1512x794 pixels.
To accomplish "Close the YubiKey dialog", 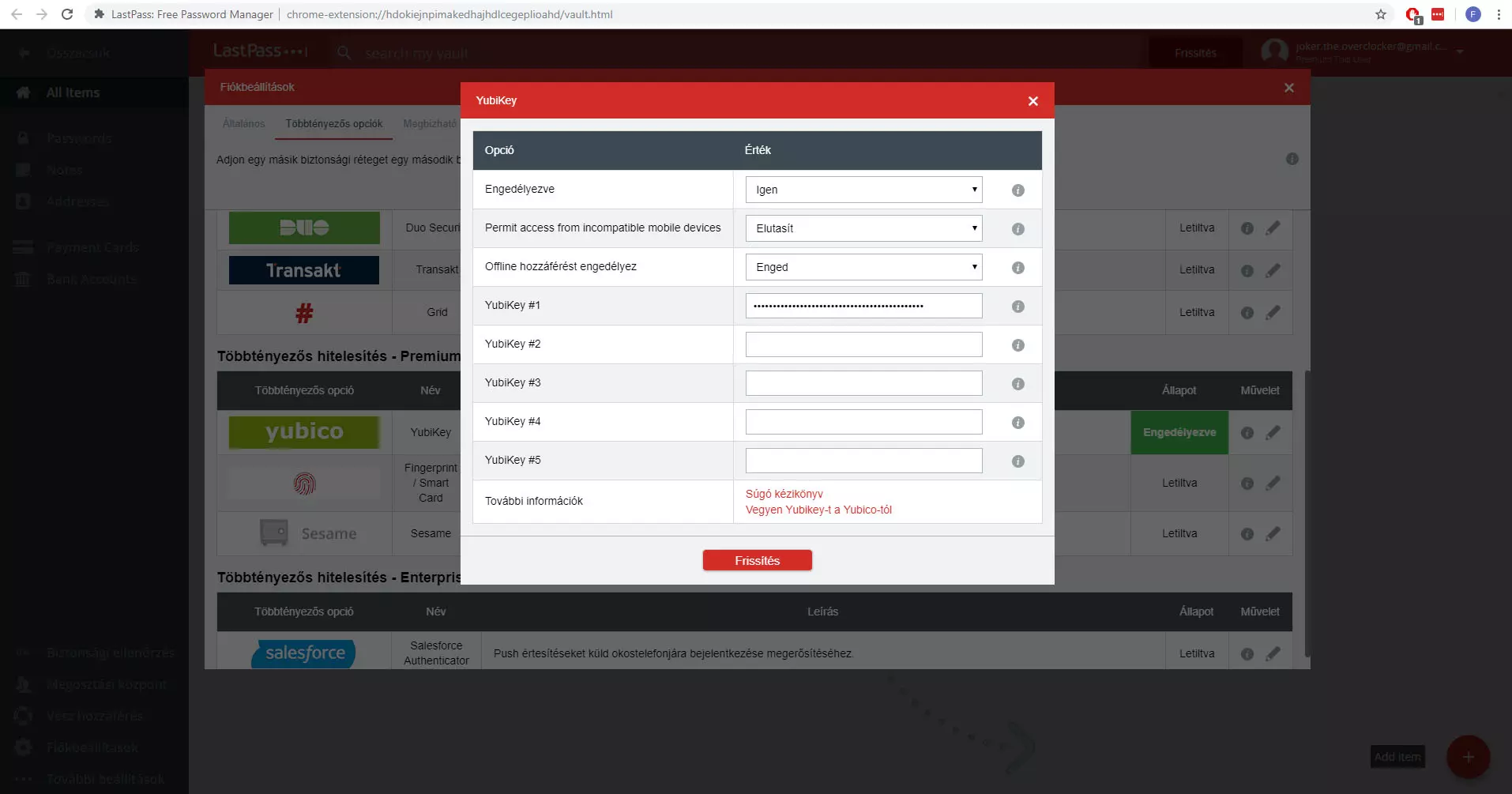I will tap(1032, 101).
